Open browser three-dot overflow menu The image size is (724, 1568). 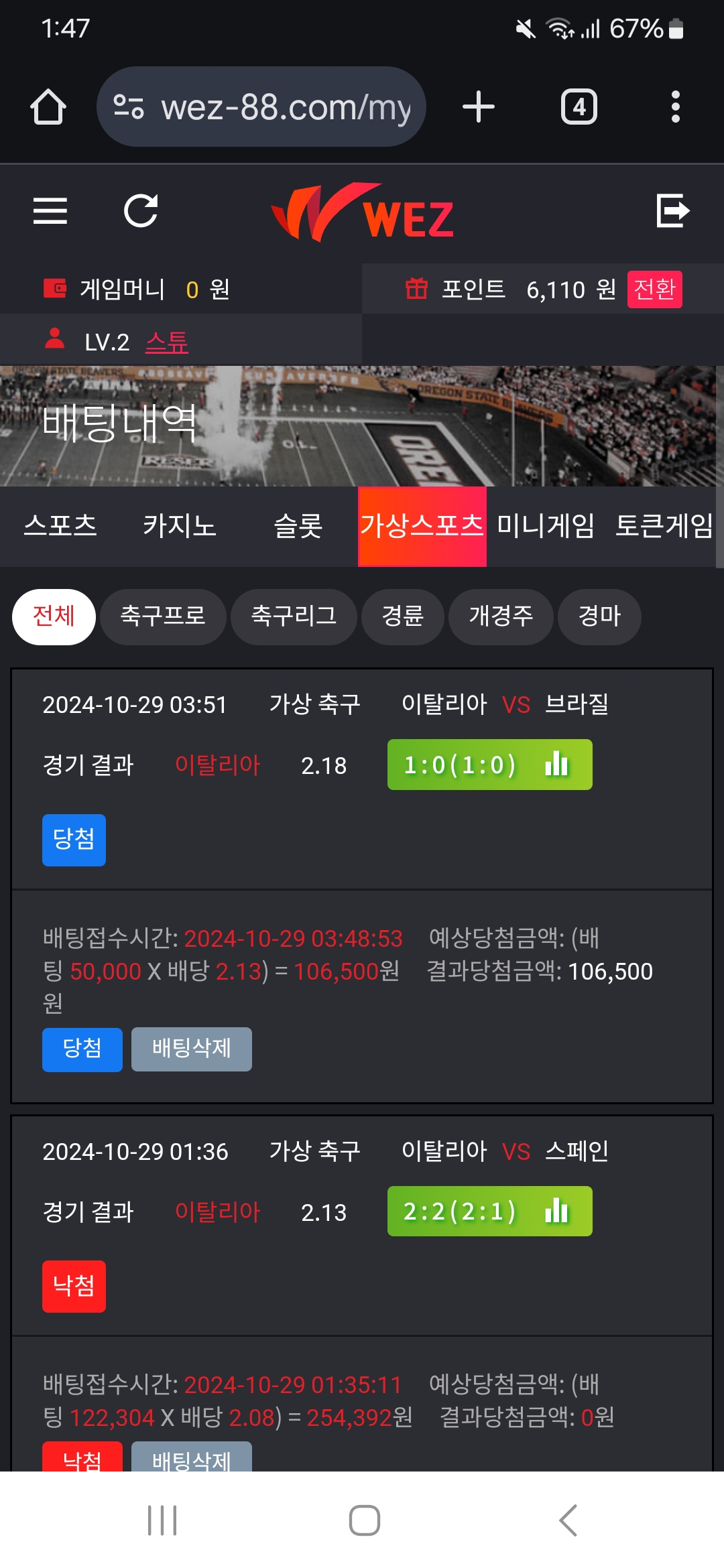point(676,107)
